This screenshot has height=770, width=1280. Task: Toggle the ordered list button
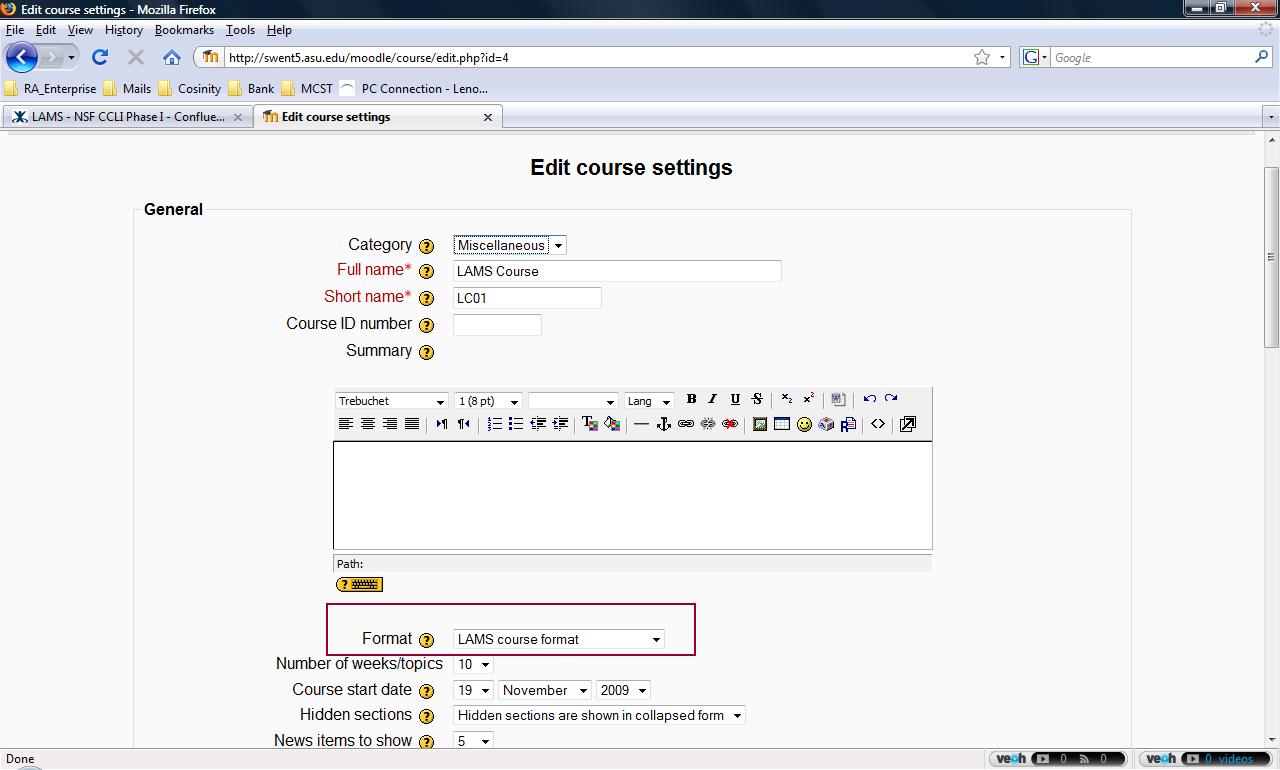[x=494, y=424]
